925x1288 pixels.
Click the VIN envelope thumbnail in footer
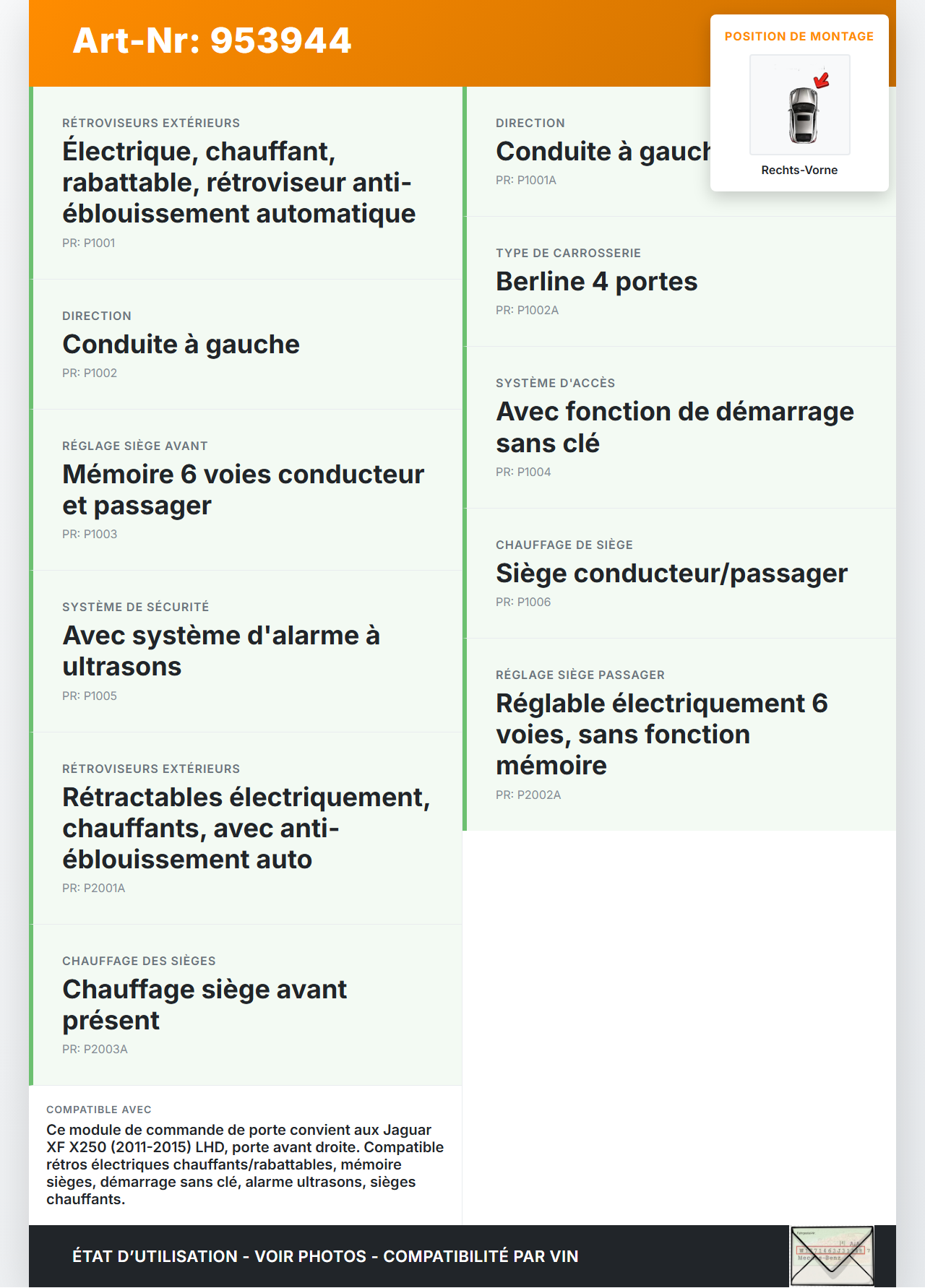coord(832,1256)
